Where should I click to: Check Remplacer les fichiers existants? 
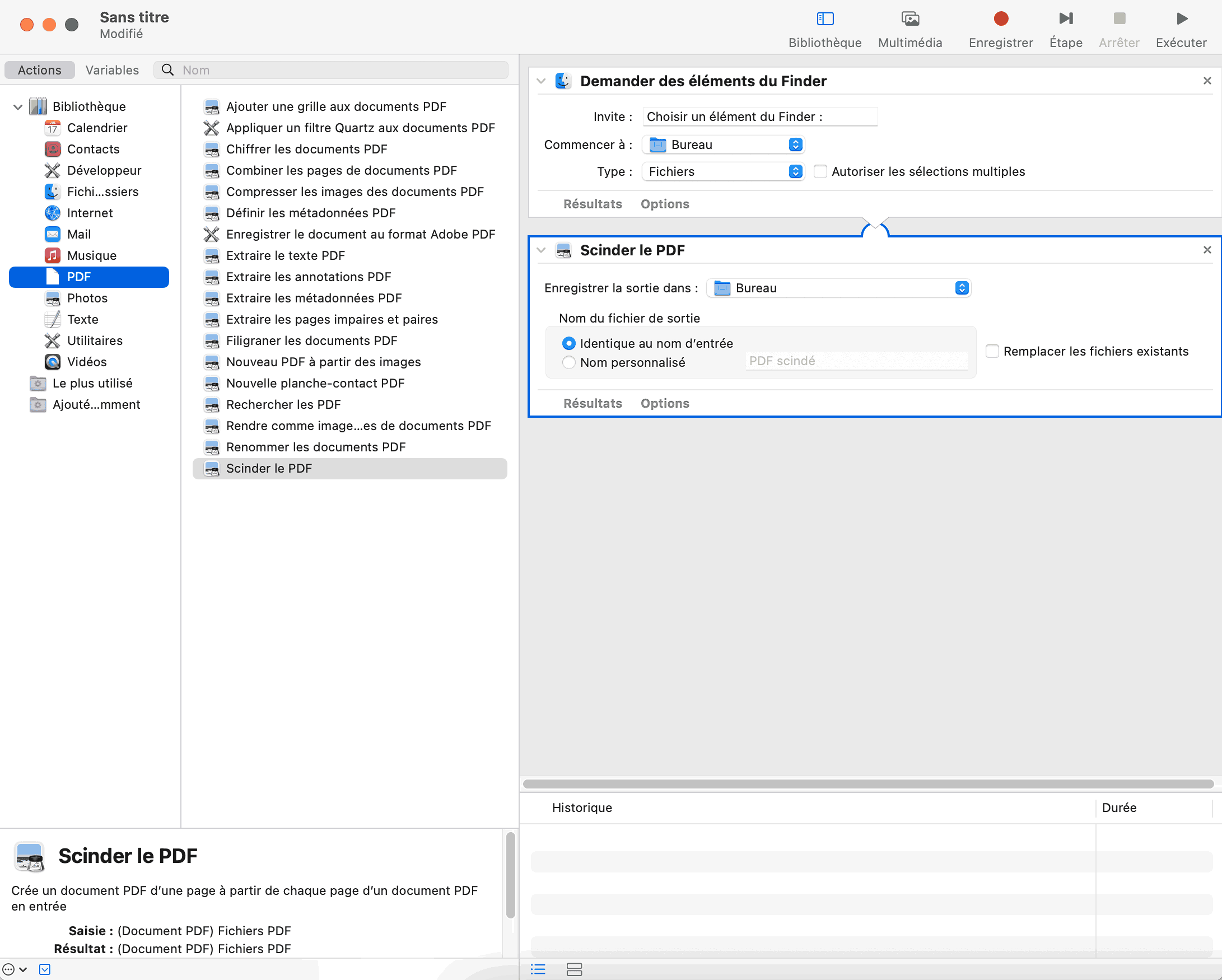[x=992, y=351]
